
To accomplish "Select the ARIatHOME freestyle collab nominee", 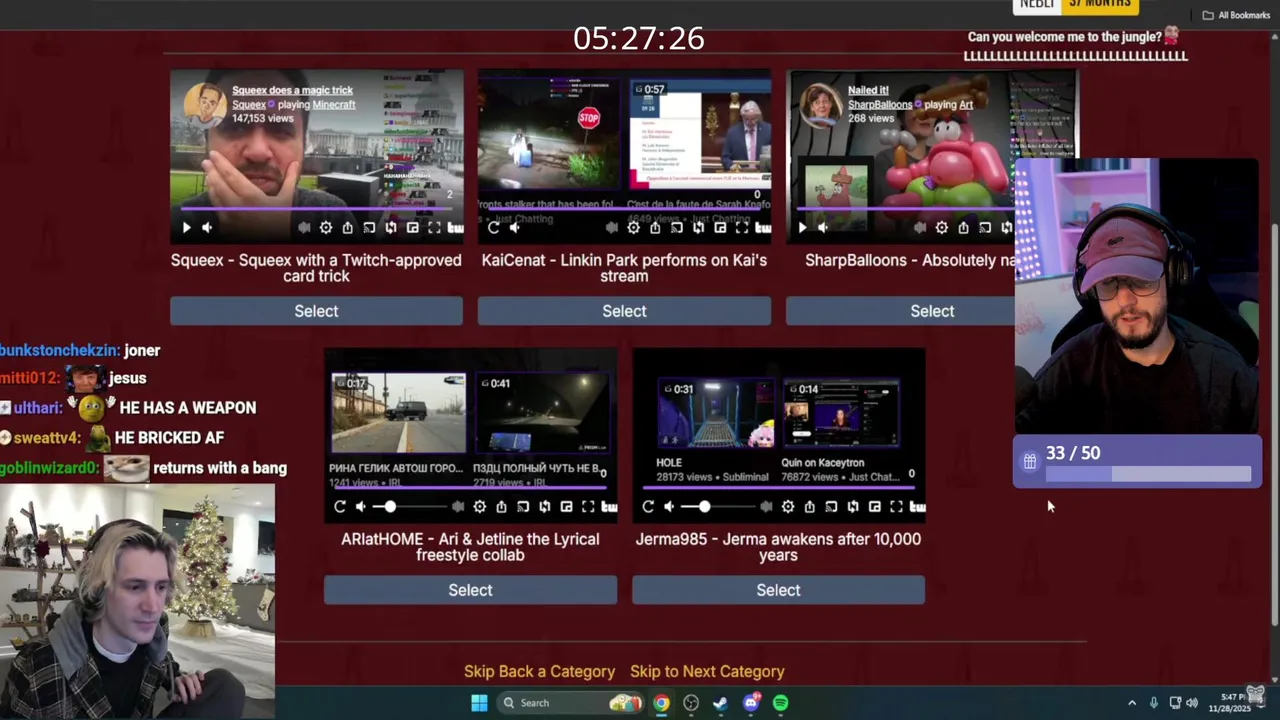I will (470, 590).
